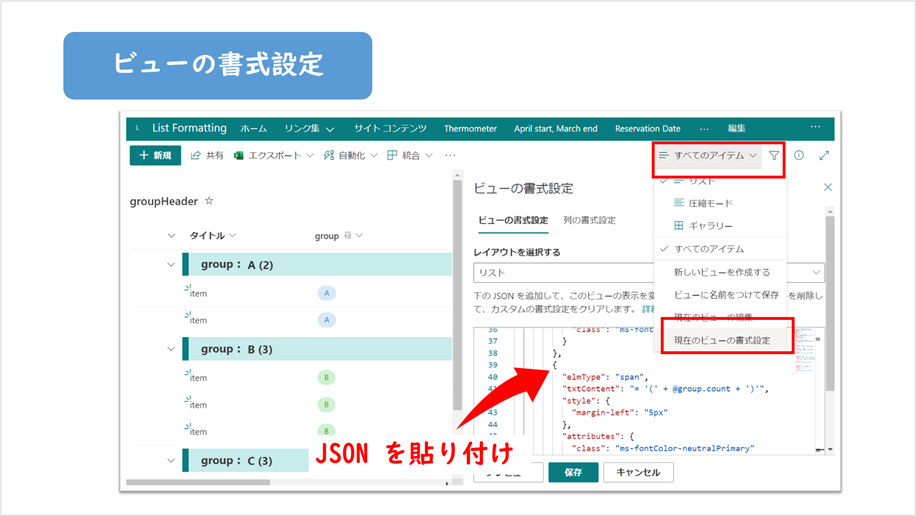Click the compact mode lines icon
This screenshot has height=516, width=916.
tap(678, 203)
